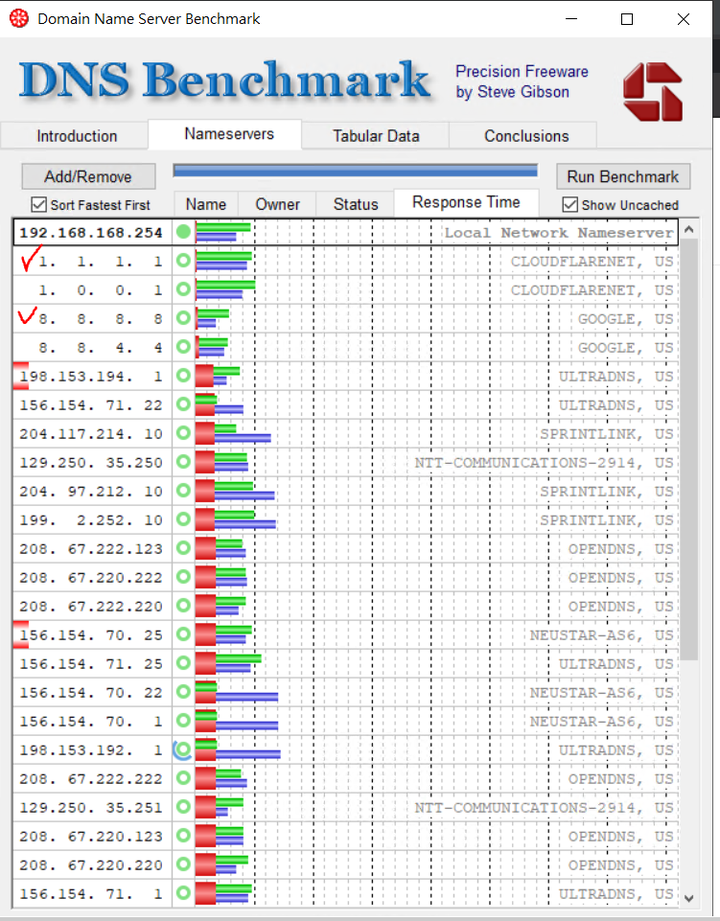Click status circle for 156.154.71.25
Image resolution: width=720 pixels, height=921 pixels.
(183, 663)
